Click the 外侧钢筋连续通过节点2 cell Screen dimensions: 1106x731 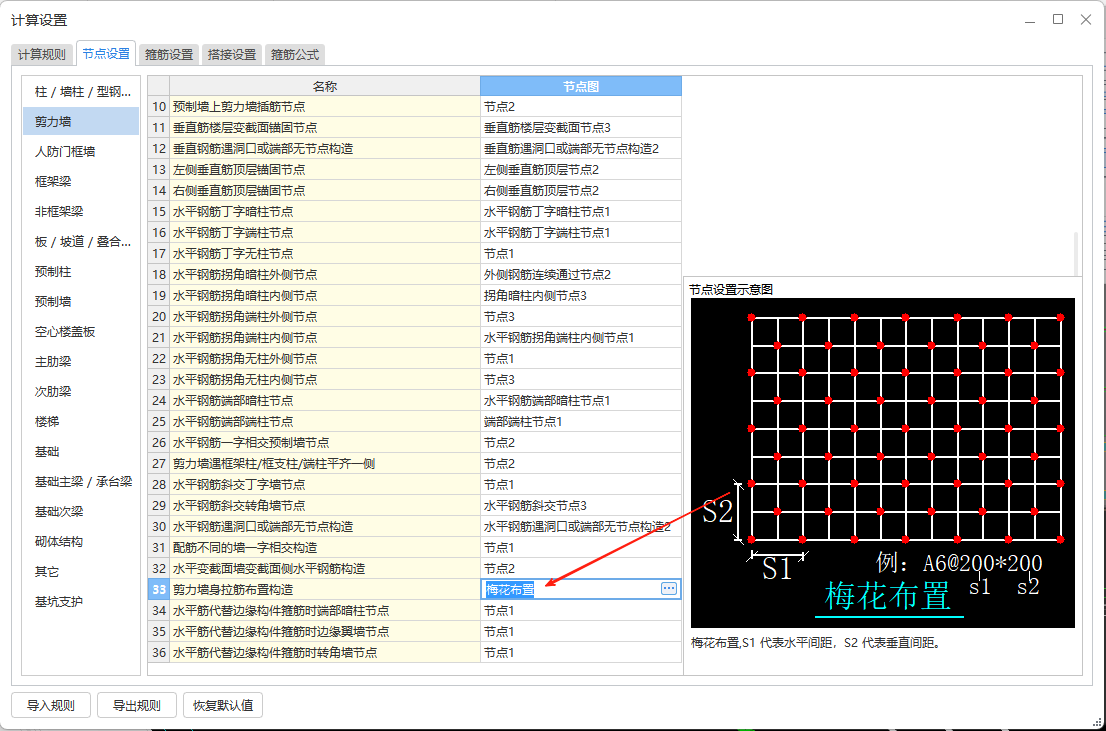pos(581,274)
